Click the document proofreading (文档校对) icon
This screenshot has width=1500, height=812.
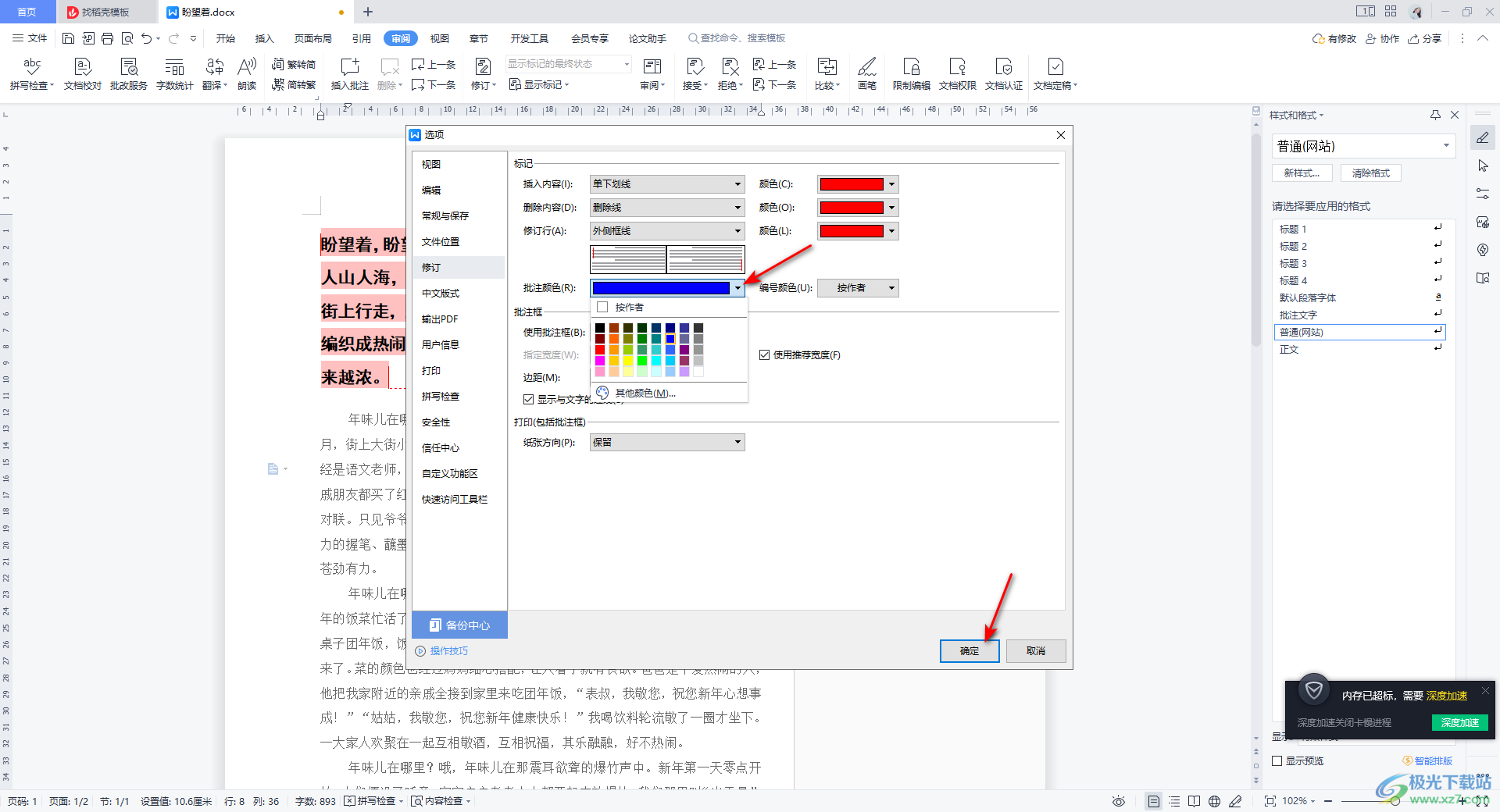(83, 74)
